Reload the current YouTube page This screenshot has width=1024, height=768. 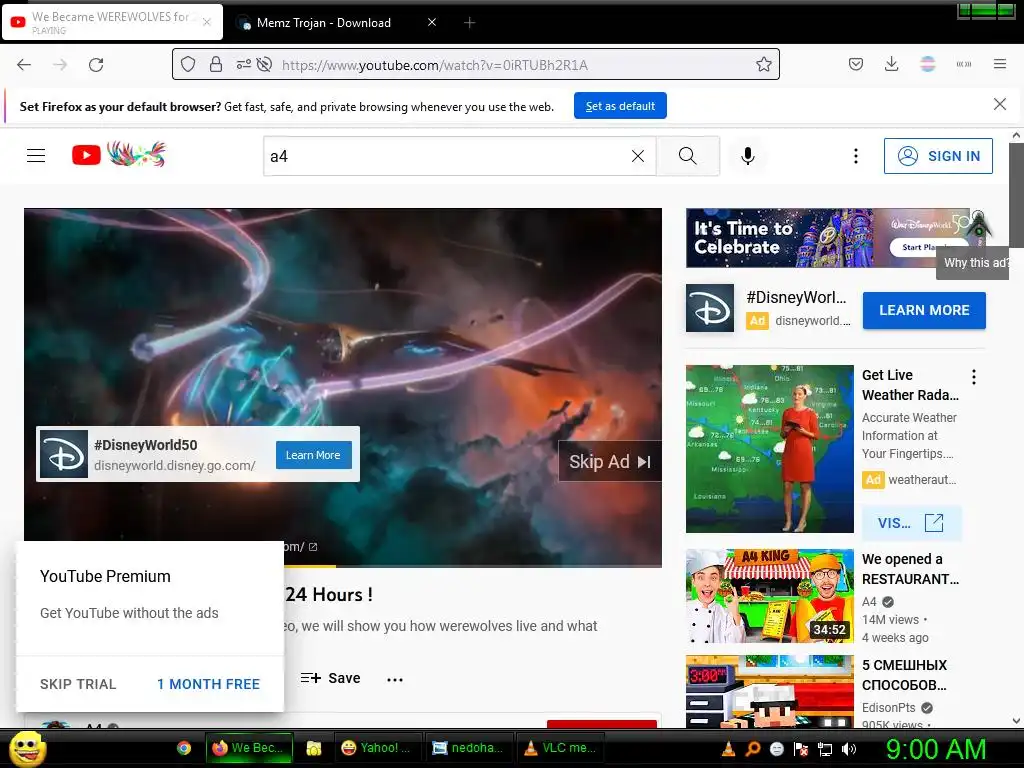[x=96, y=65]
